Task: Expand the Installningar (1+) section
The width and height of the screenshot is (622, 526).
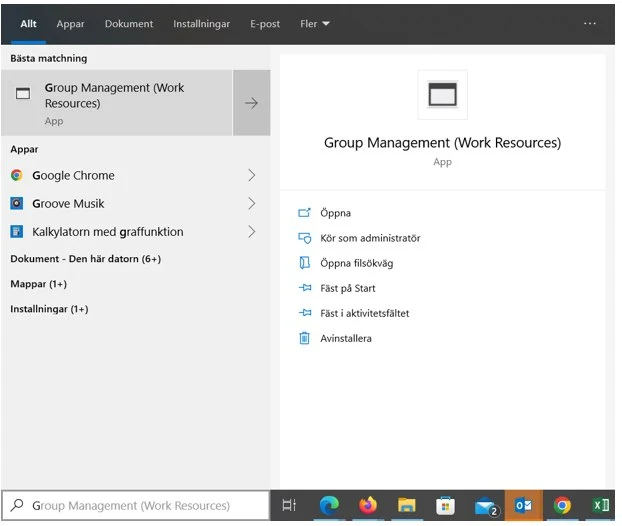Action: [x=49, y=309]
